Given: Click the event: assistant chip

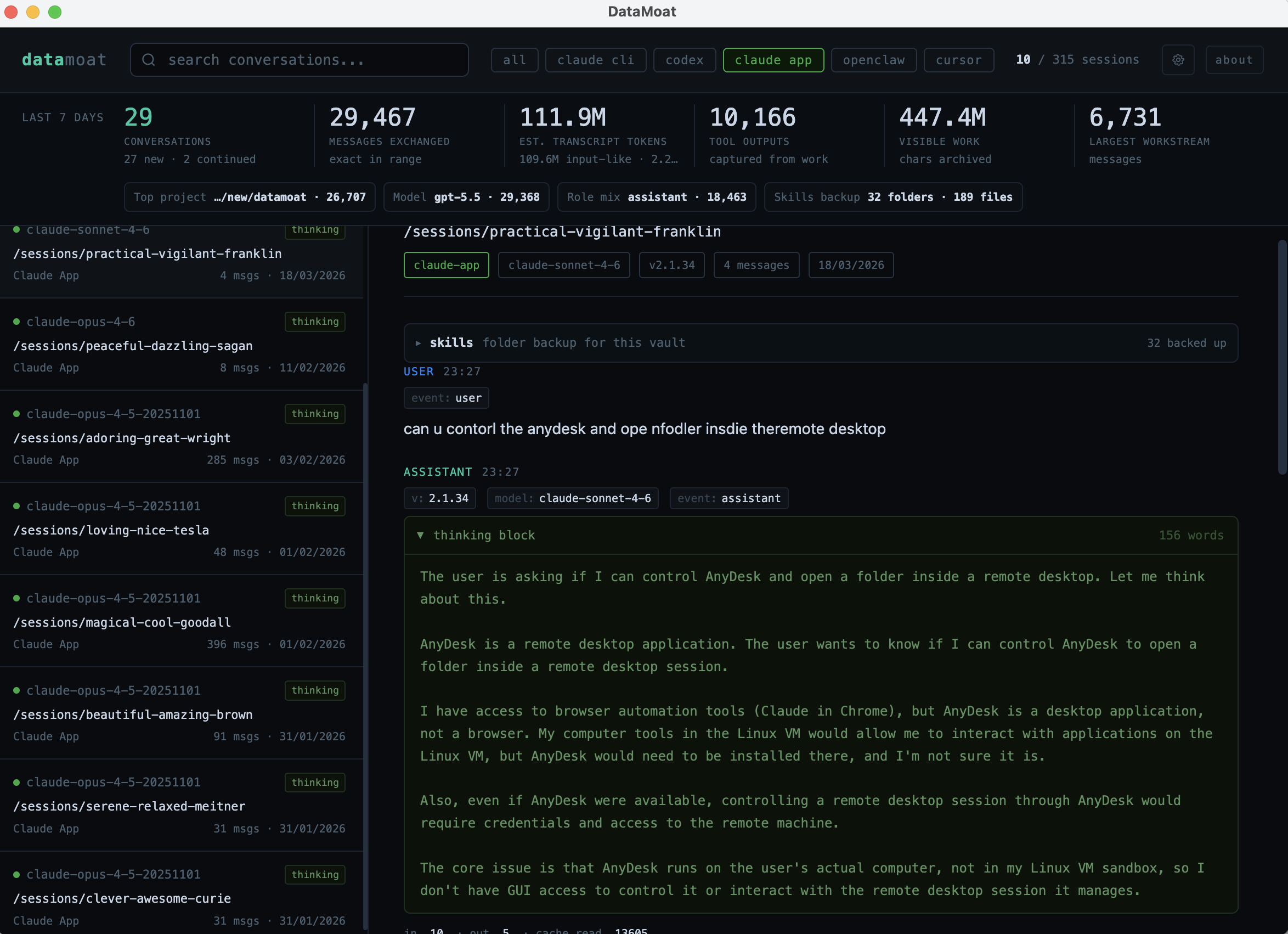Looking at the screenshot, I should click(728, 498).
